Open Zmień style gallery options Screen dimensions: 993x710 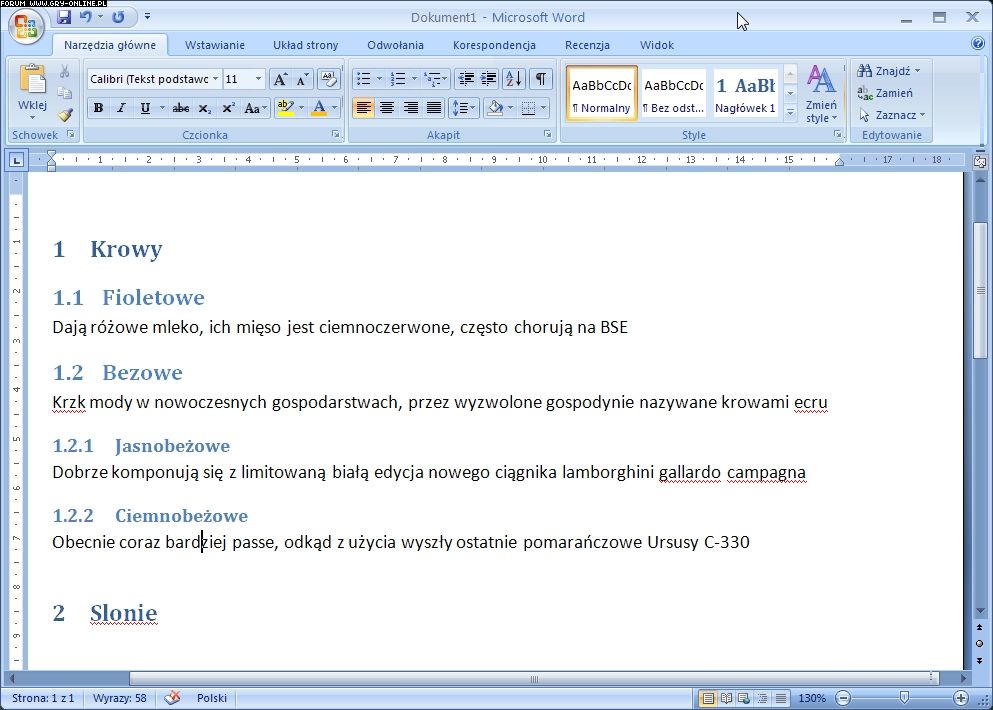click(x=821, y=94)
